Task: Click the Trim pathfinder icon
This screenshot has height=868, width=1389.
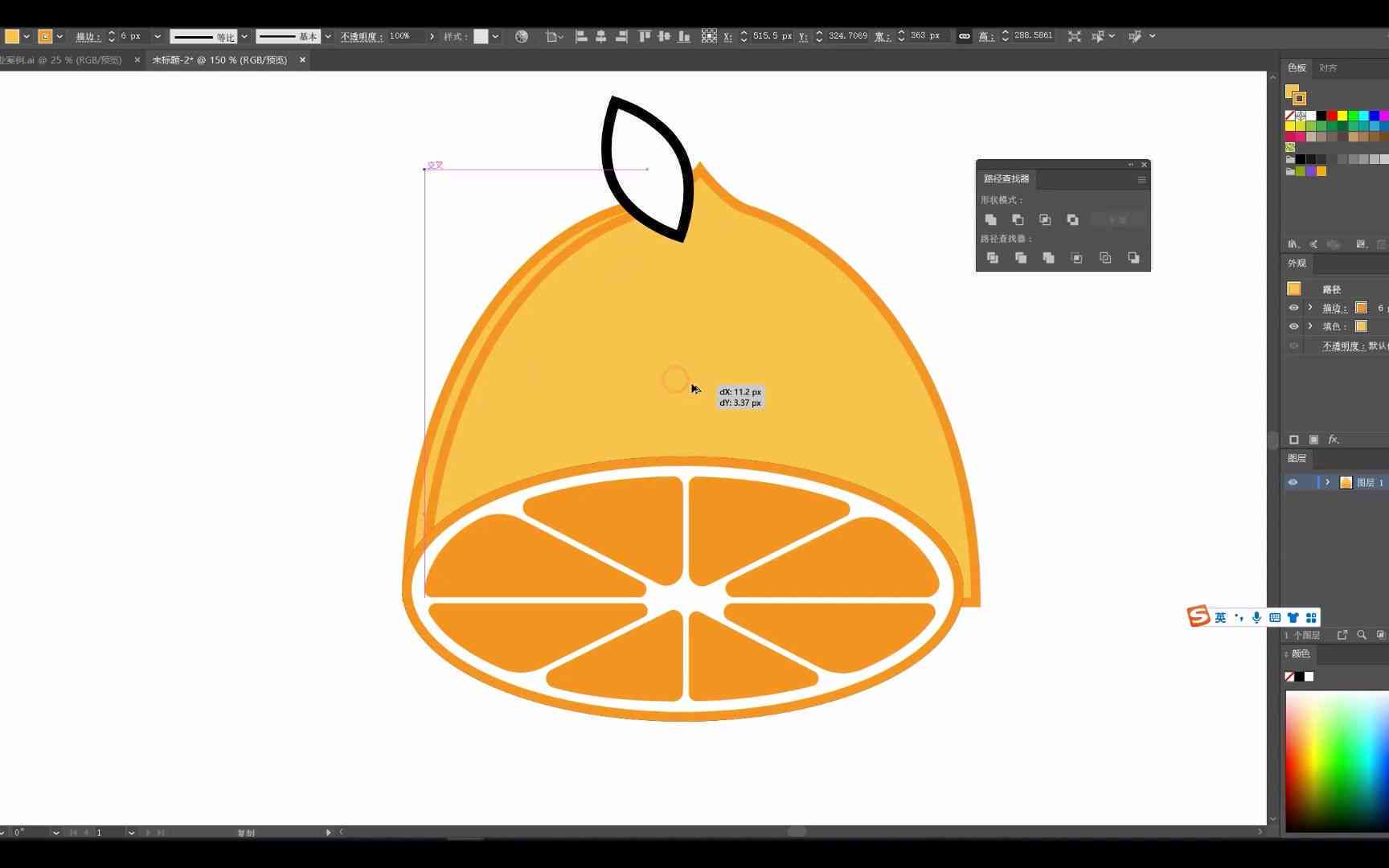Action: tap(1021, 258)
